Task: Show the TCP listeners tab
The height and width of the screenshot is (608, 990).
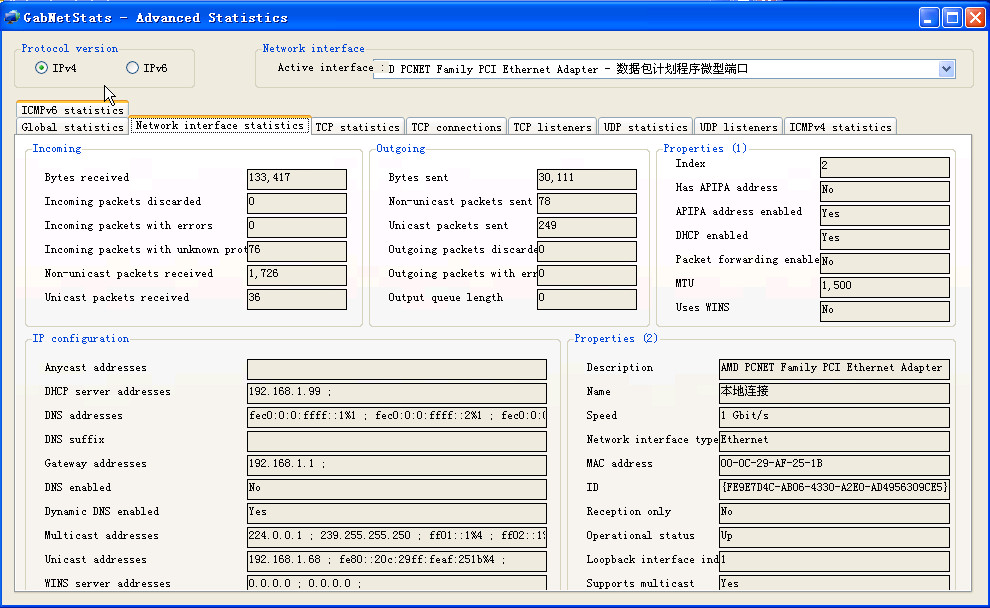Action: click(x=552, y=127)
